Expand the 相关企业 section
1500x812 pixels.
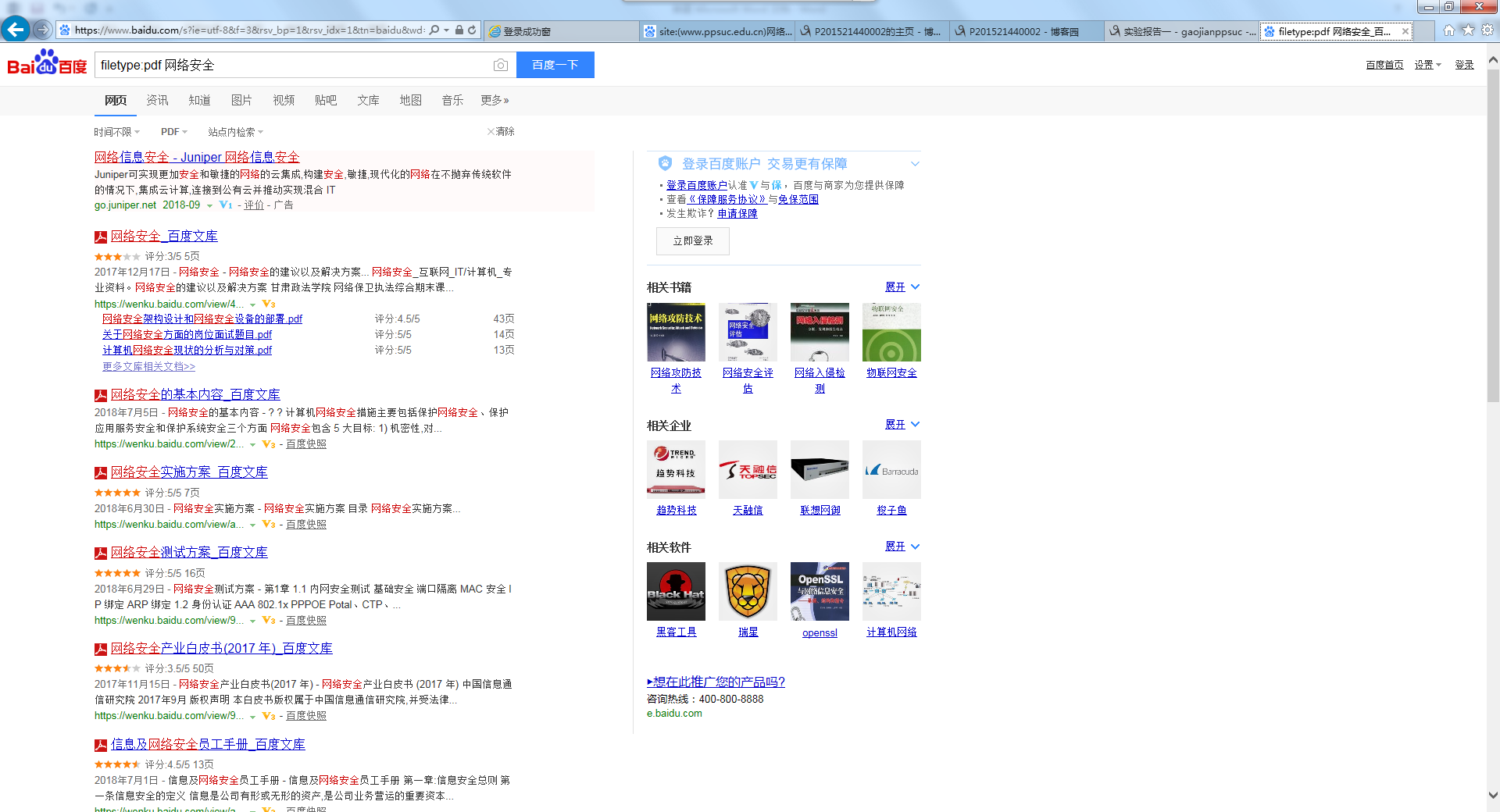tap(902, 425)
